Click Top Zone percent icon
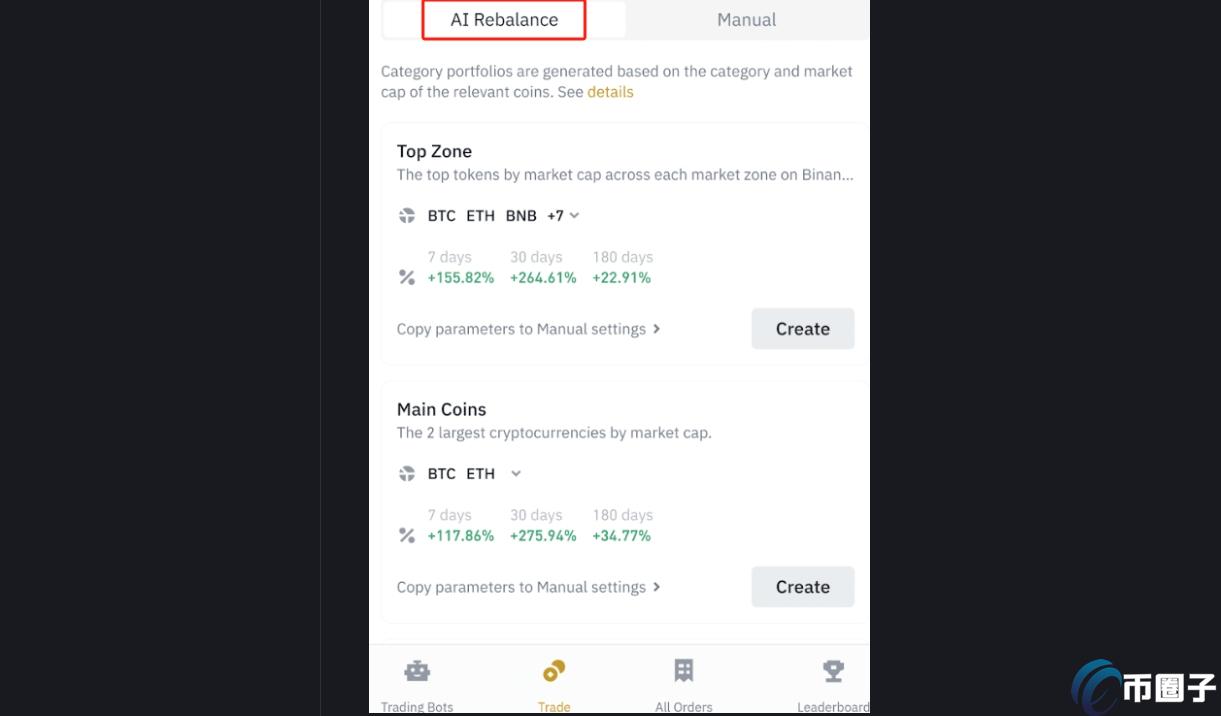The height and width of the screenshot is (716, 1221). pyautogui.click(x=407, y=278)
